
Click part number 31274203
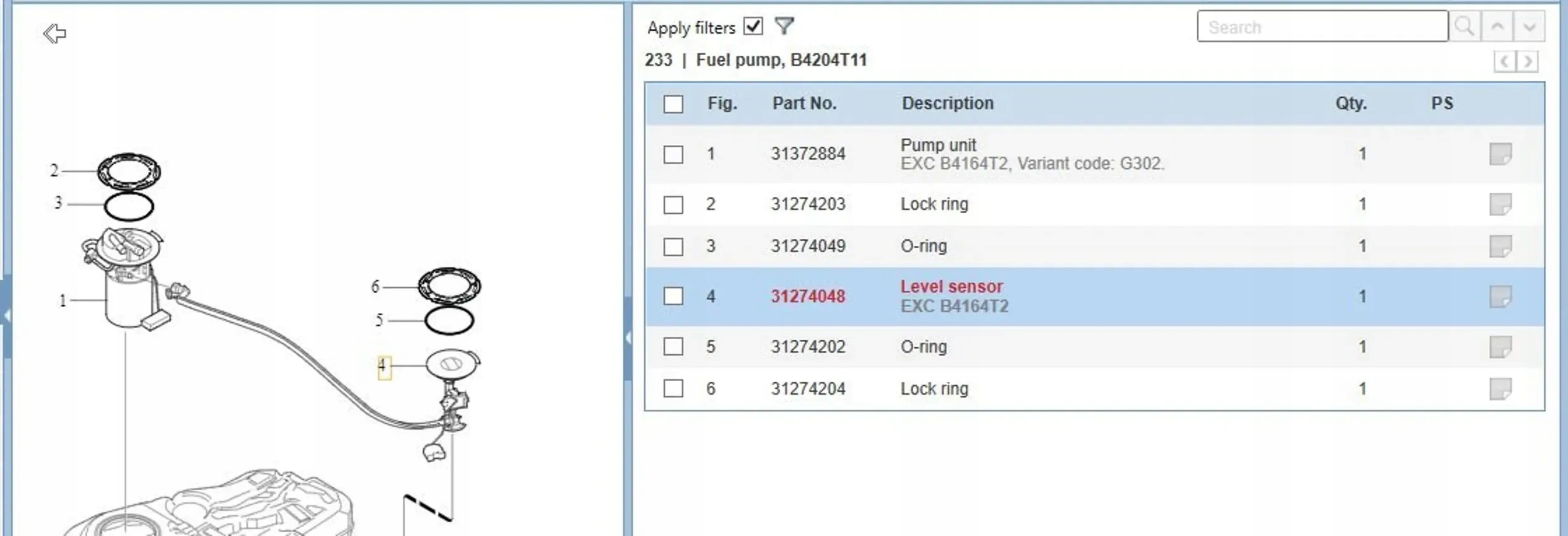coord(808,204)
